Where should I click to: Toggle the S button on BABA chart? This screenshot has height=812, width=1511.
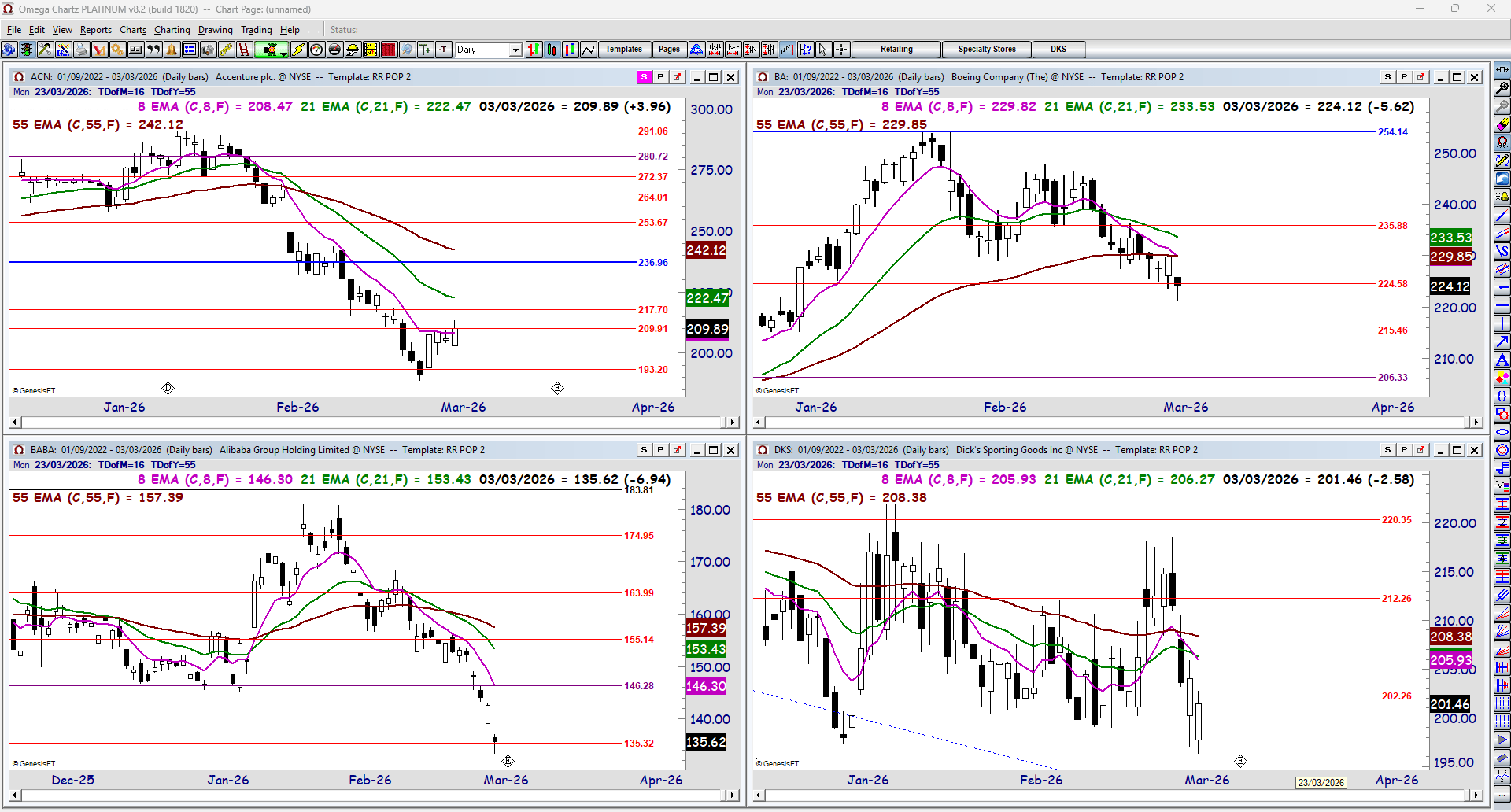645,450
